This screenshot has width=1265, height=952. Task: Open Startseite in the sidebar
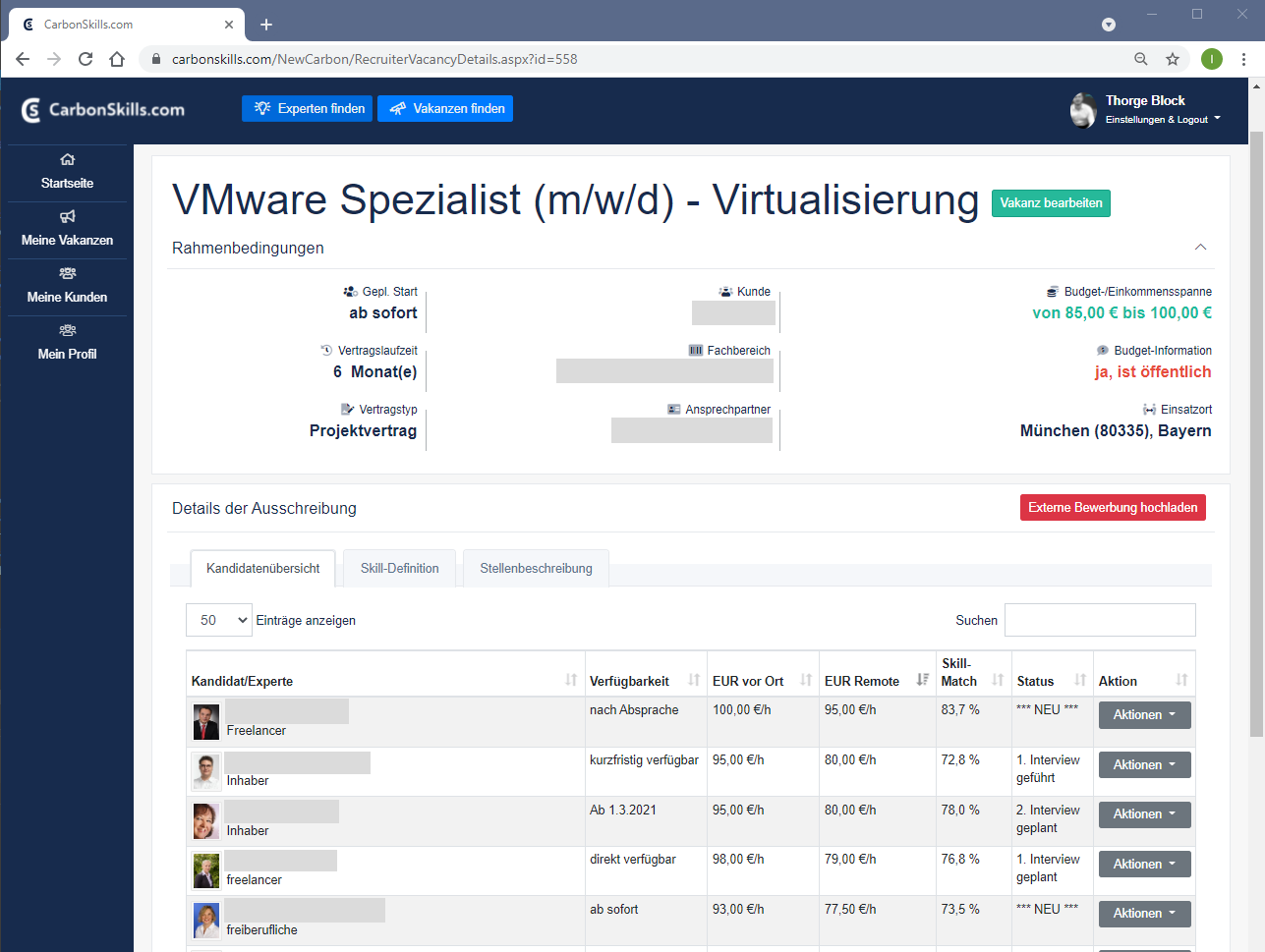pyautogui.click(x=68, y=173)
